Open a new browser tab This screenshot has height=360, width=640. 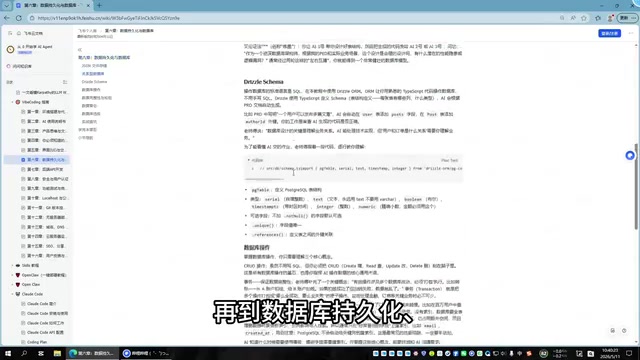[x=99, y=5]
